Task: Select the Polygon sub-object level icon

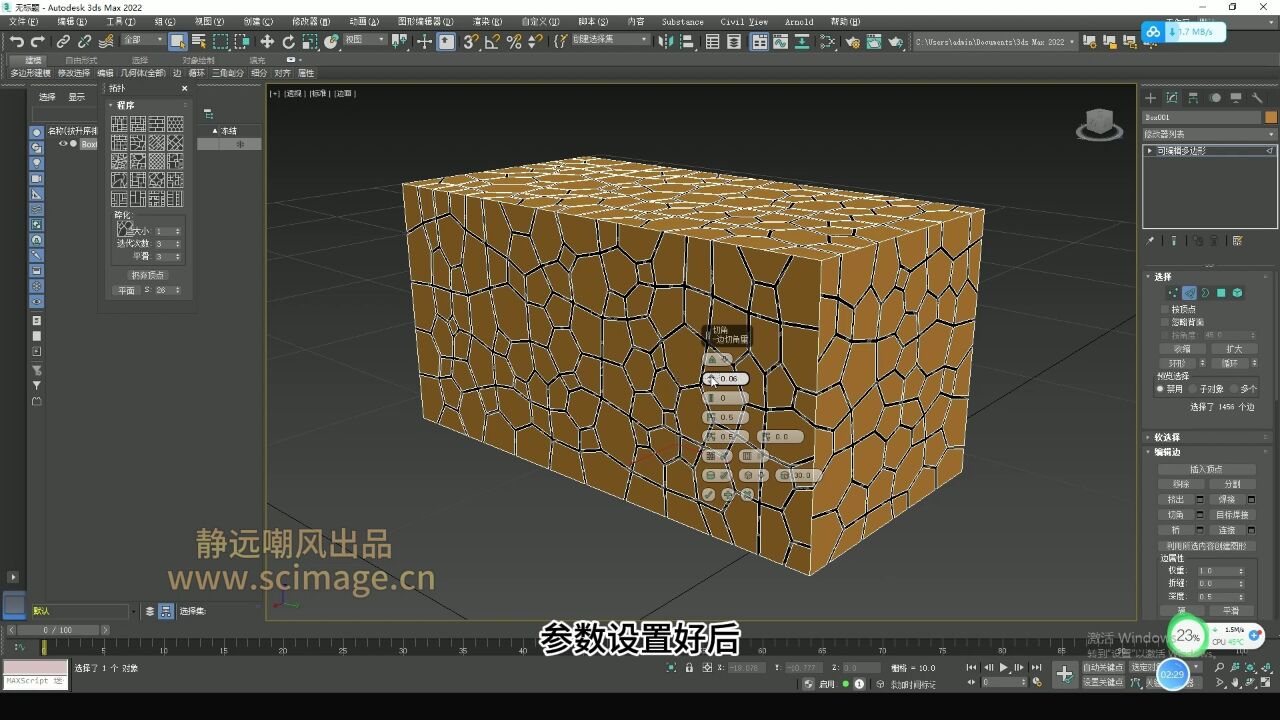Action: pos(1221,293)
